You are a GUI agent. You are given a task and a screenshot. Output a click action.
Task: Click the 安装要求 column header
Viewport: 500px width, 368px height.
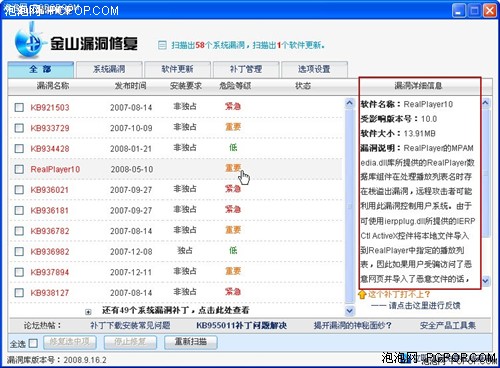186,86
